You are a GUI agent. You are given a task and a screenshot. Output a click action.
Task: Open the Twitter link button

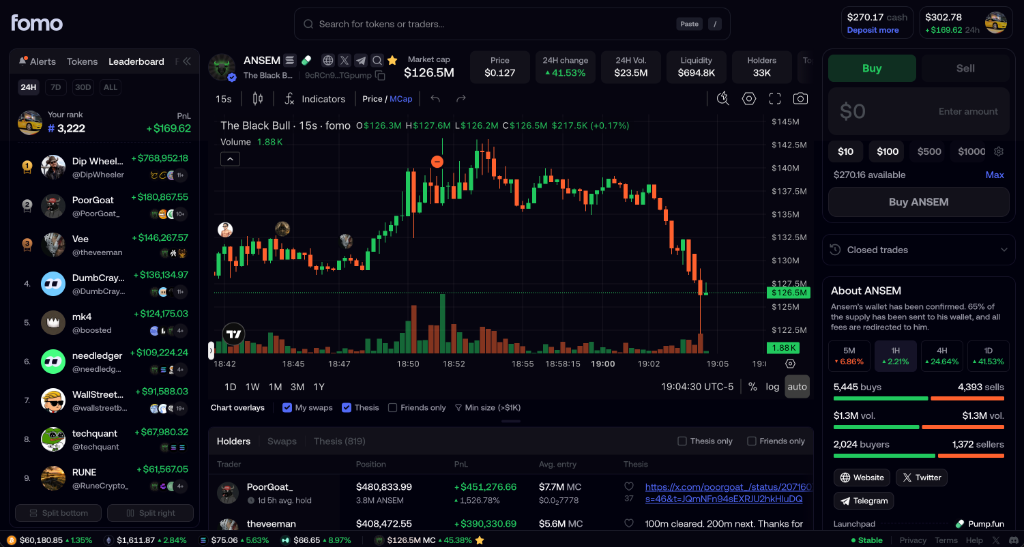pyautogui.click(x=921, y=477)
